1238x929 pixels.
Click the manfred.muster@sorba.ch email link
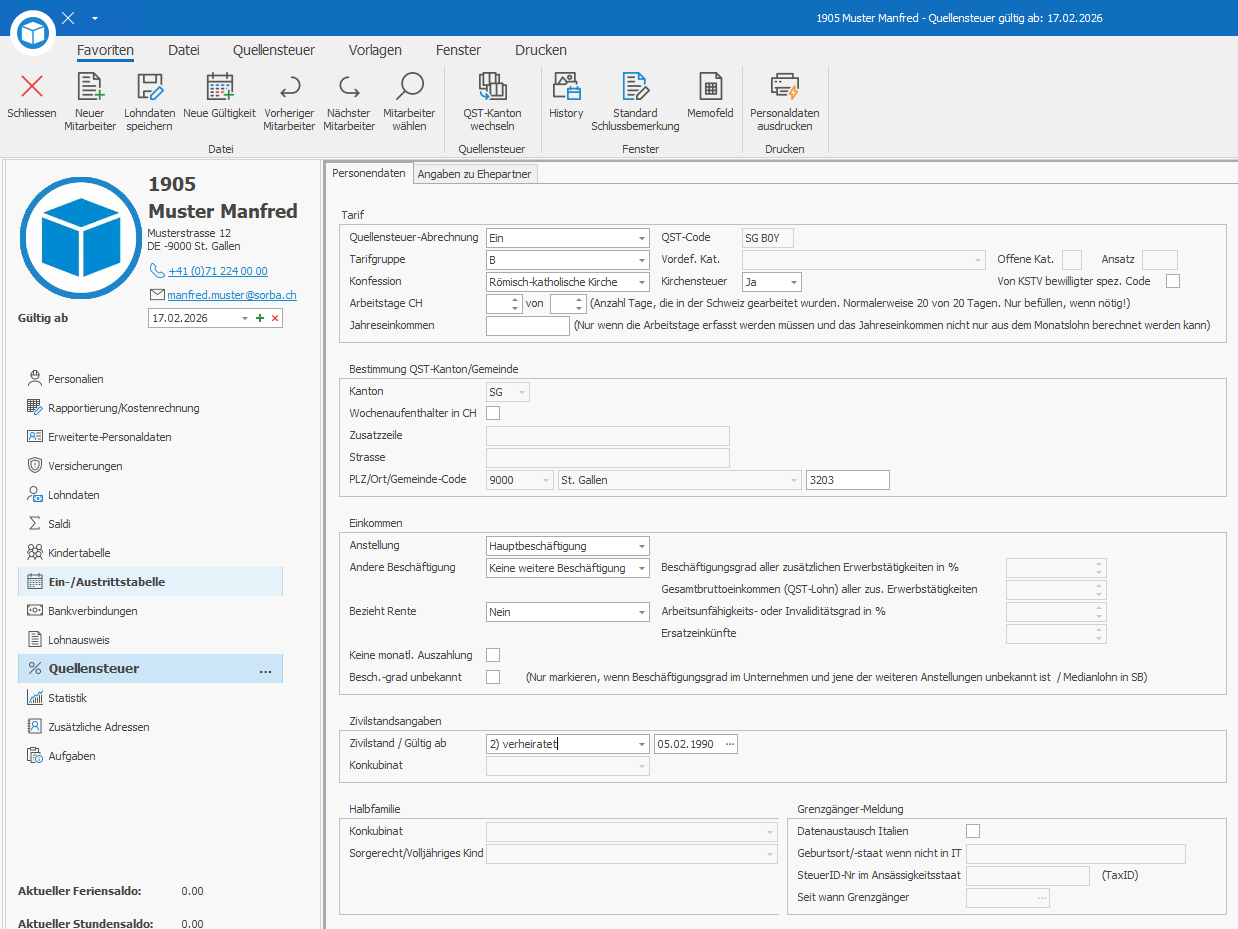tap(231, 295)
